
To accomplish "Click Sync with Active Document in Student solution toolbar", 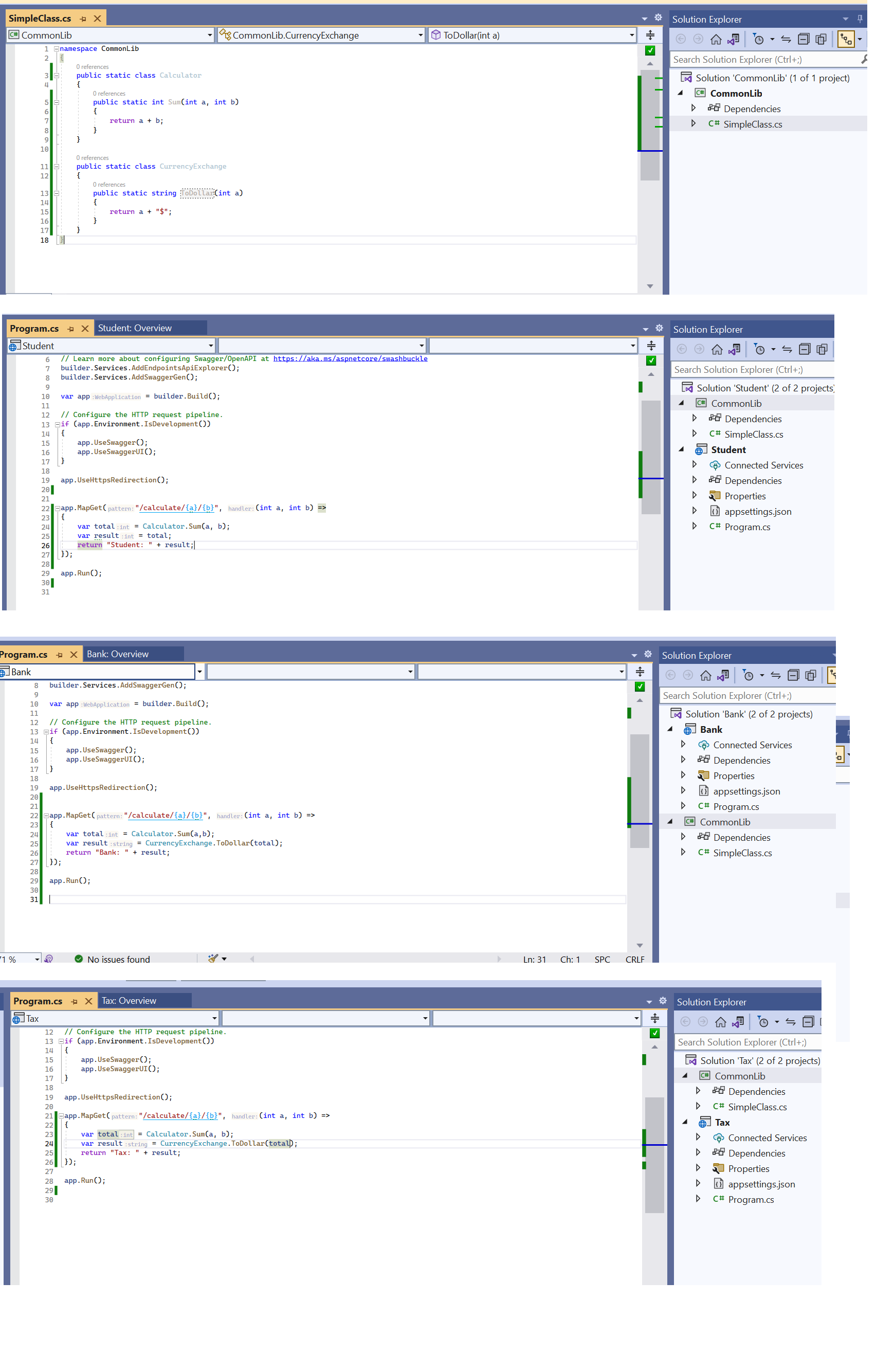I will coord(787,349).
